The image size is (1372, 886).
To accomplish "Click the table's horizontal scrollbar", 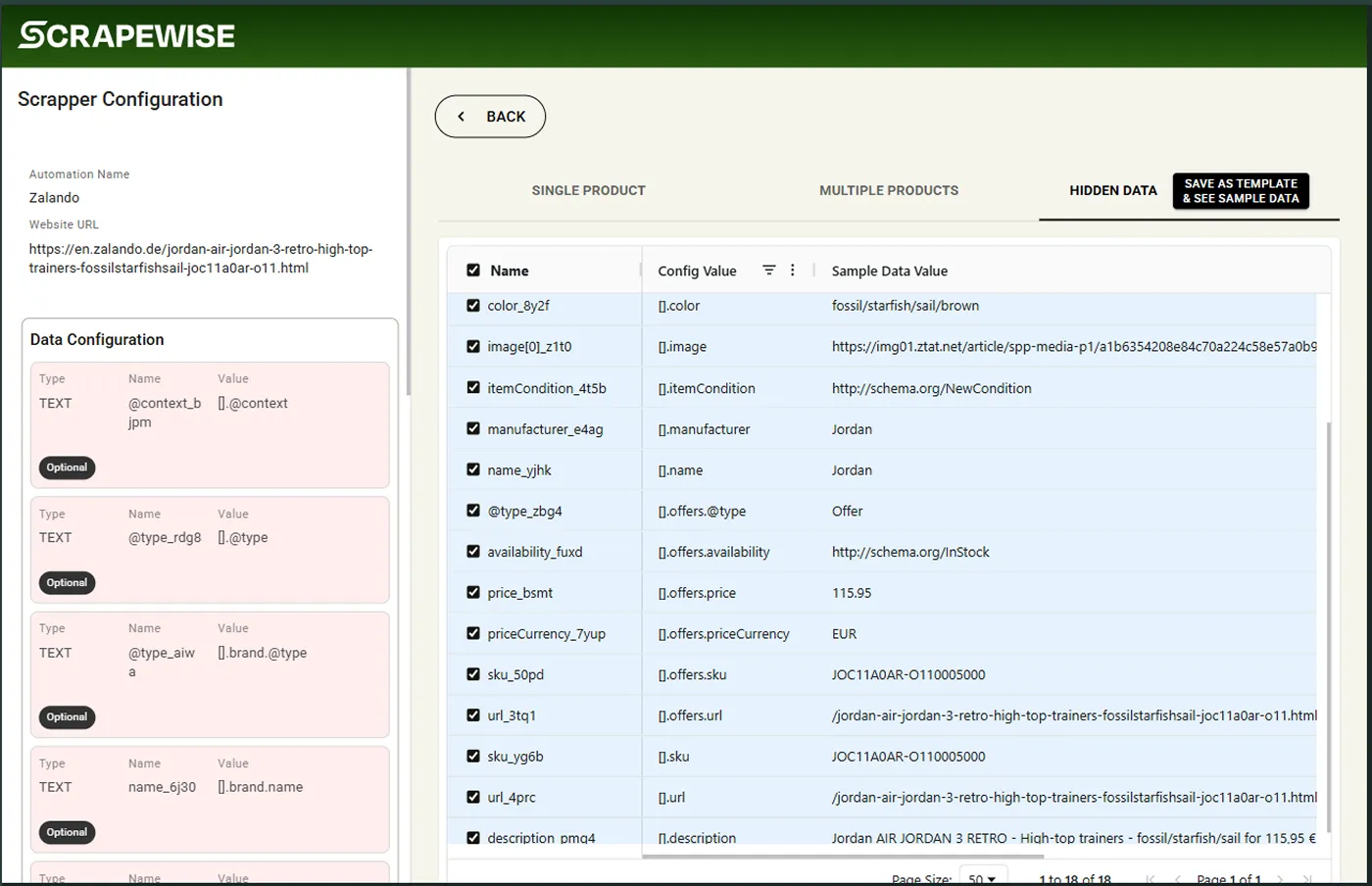I will point(843,857).
